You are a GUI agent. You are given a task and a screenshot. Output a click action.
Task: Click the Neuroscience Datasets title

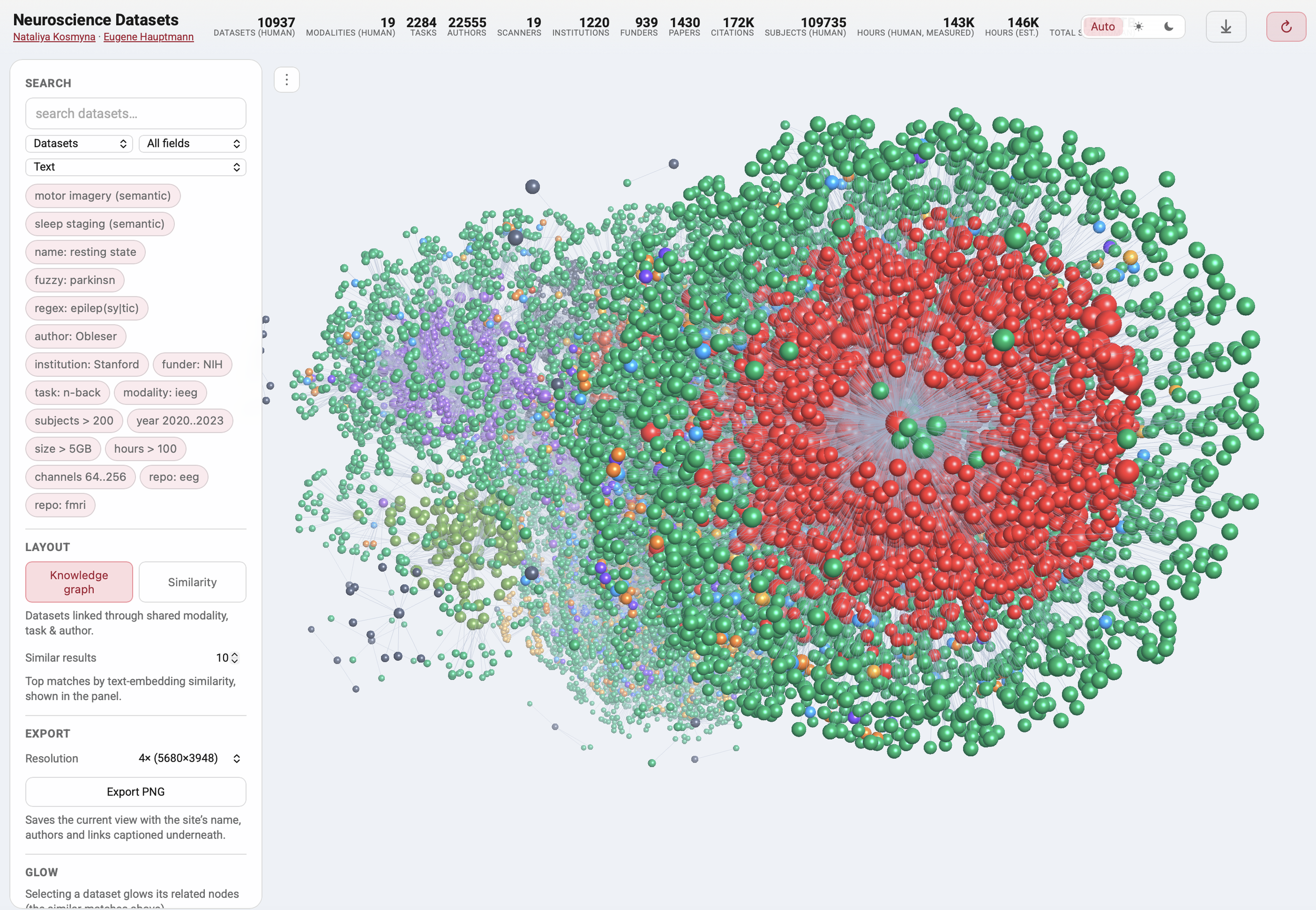[96, 20]
